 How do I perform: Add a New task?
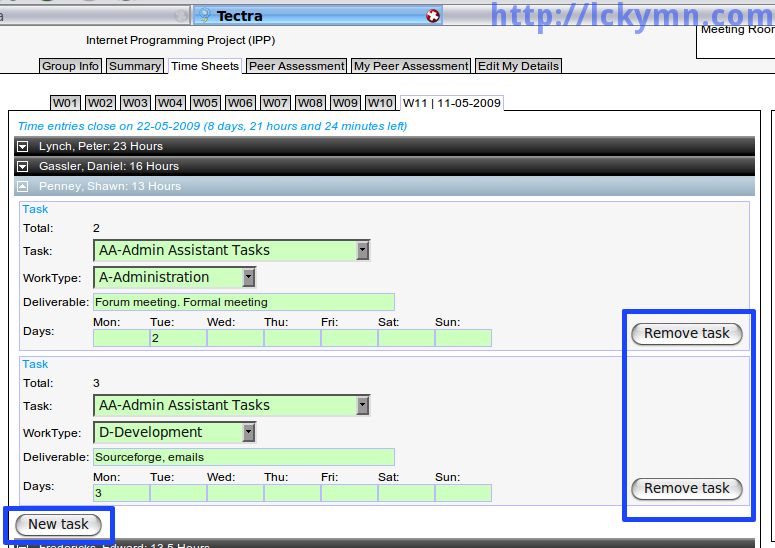tap(58, 524)
